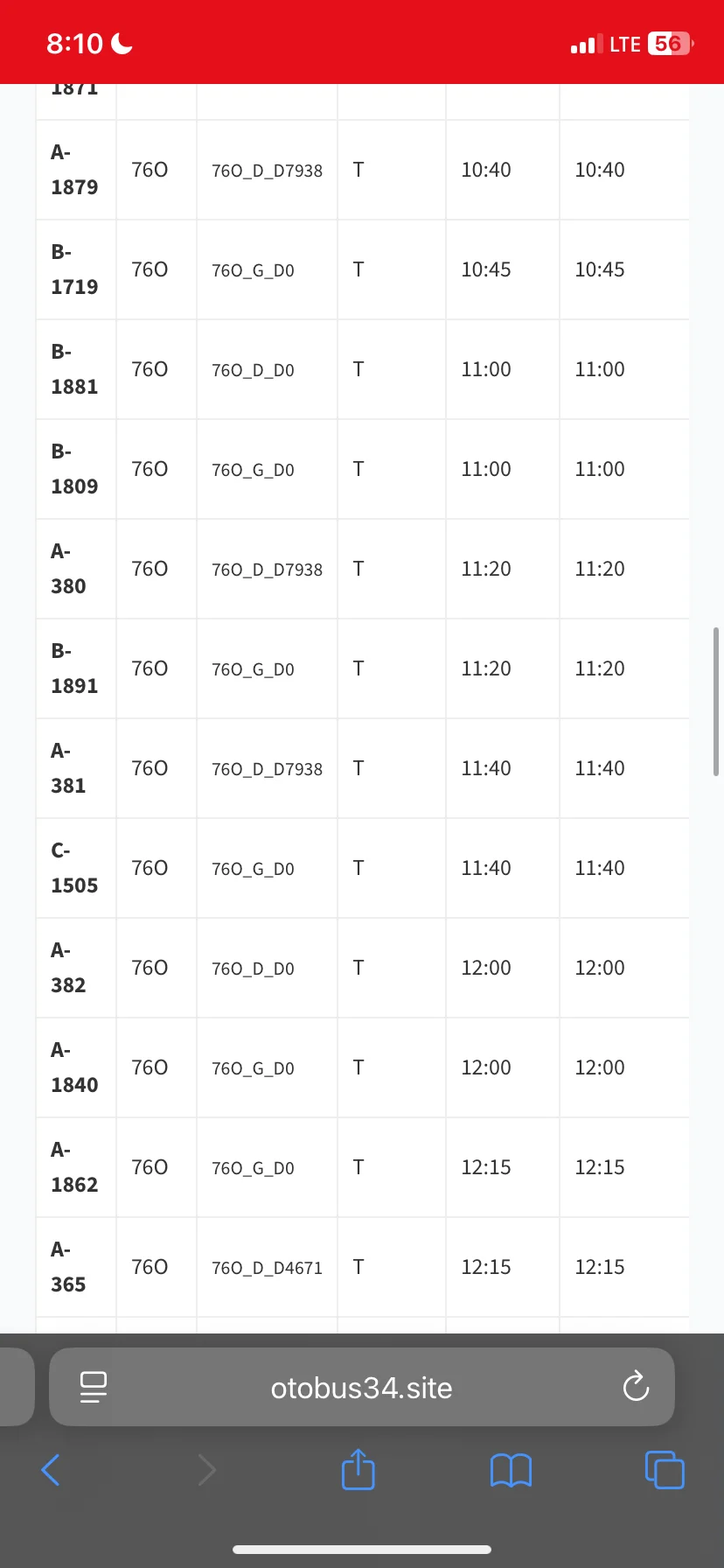724x1568 pixels.
Task: Tap the 76O_D_D4671 route code
Action: (267, 1268)
